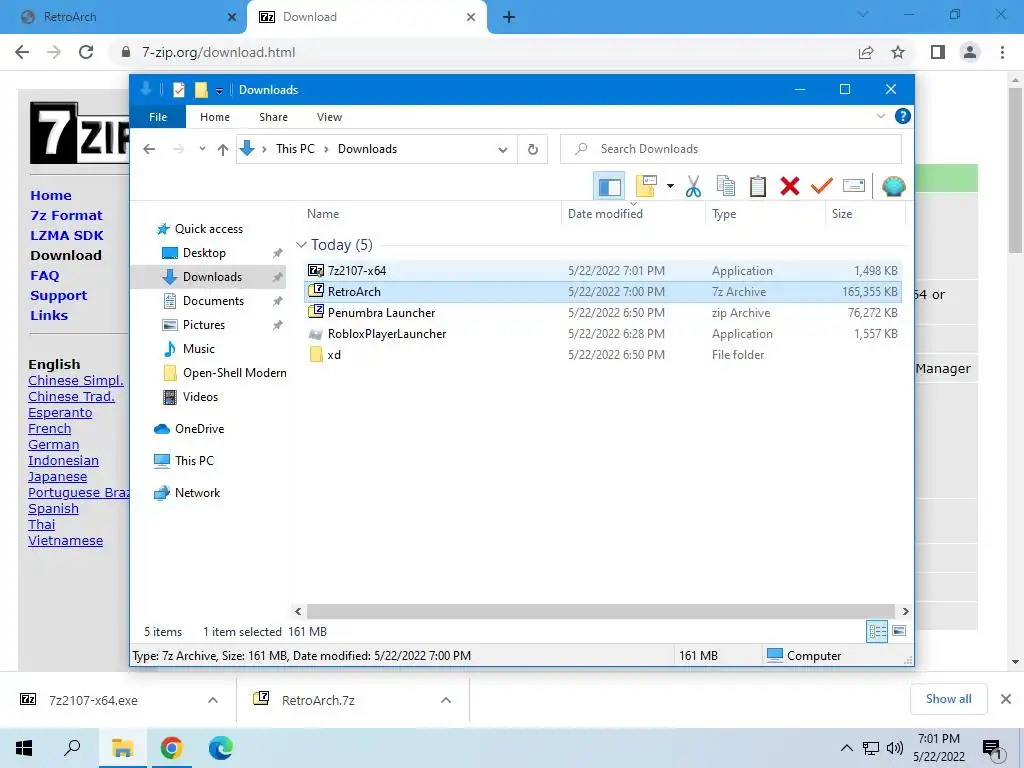
Task: Switch to large thumbnails view icon
Action: pos(899,631)
